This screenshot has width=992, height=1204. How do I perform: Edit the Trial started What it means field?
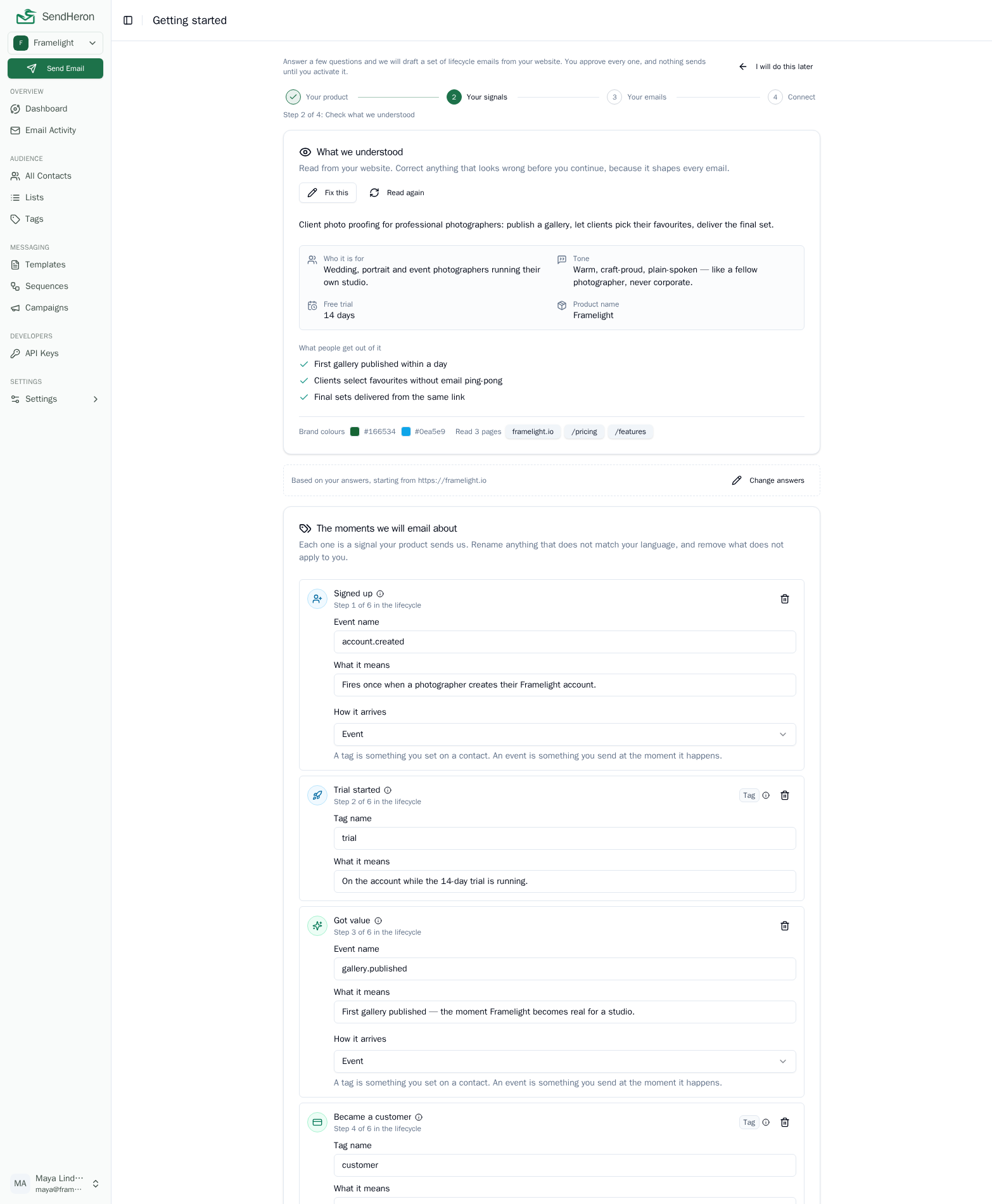pyautogui.click(x=564, y=881)
